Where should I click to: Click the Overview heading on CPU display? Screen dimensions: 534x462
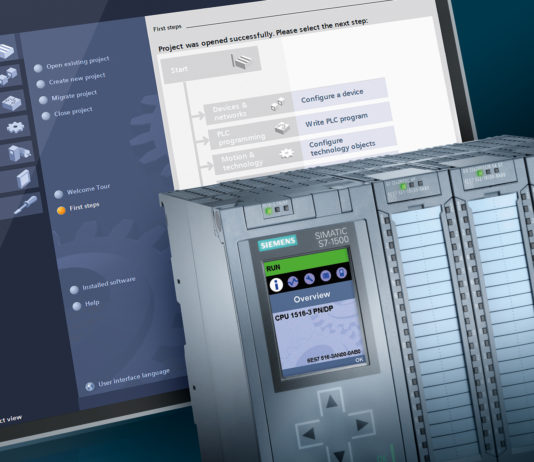point(312,297)
